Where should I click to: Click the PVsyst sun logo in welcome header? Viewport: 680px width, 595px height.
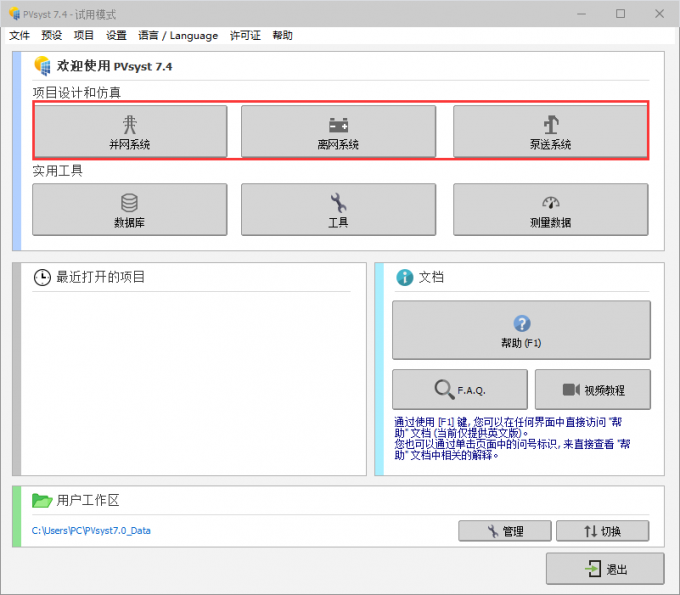tap(42, 66)
